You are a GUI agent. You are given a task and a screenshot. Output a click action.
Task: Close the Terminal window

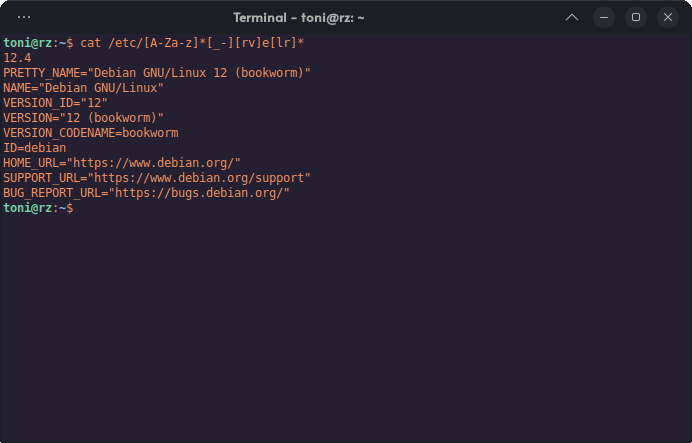click(x=668, y=17)
